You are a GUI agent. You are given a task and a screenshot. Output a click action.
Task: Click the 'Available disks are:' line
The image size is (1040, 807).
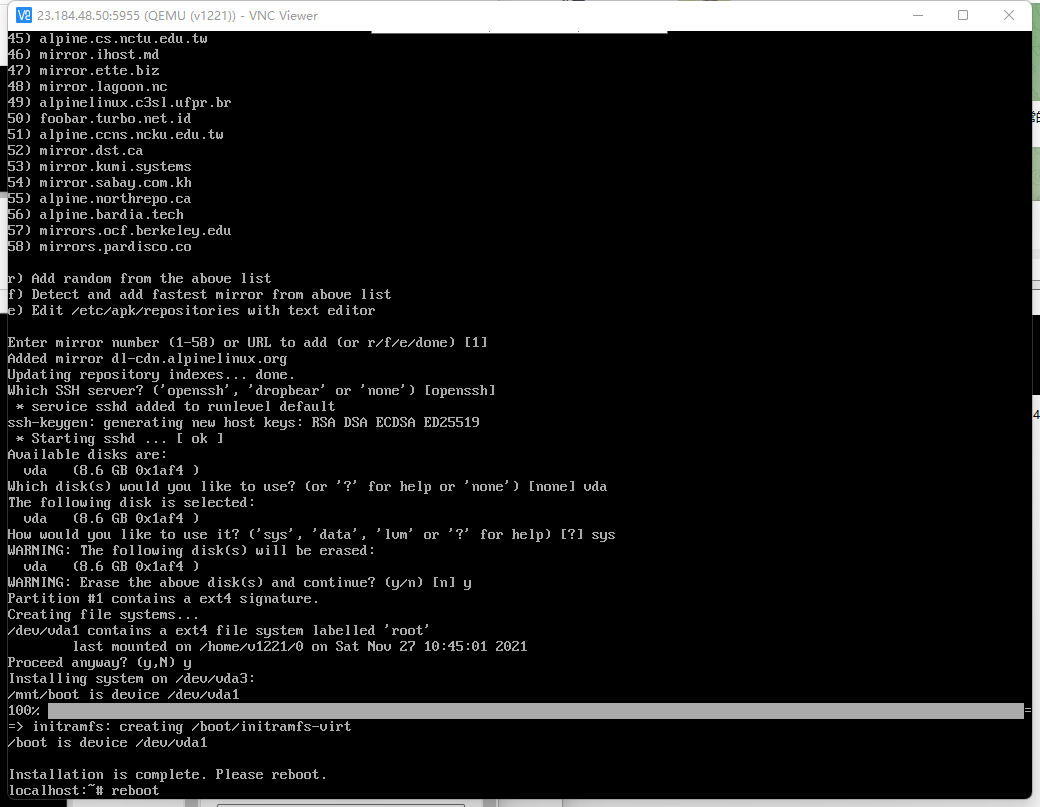point(88,455)
